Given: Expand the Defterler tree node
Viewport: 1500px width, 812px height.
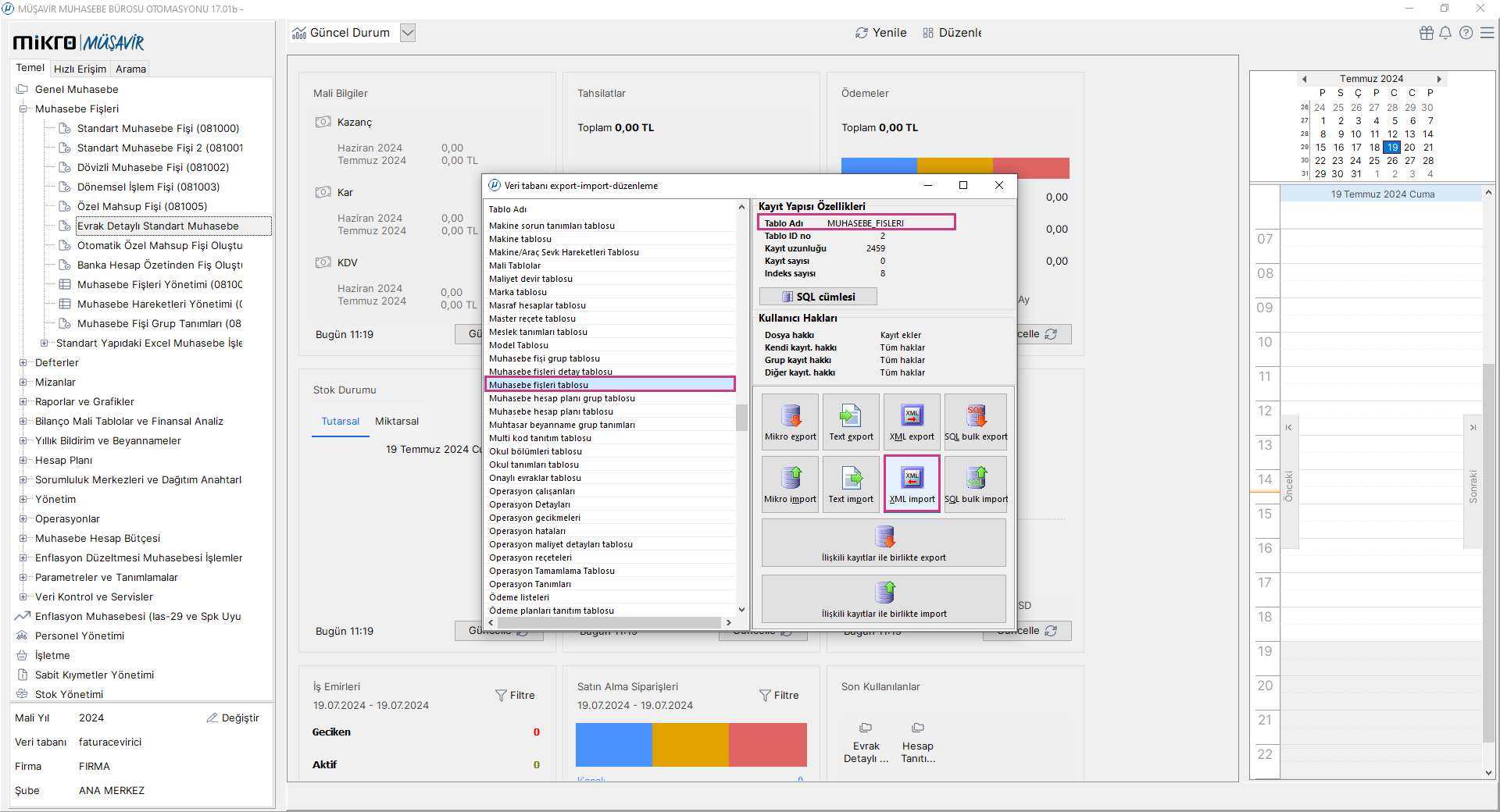Looking at the screenshot, I should tap(23, 363).
